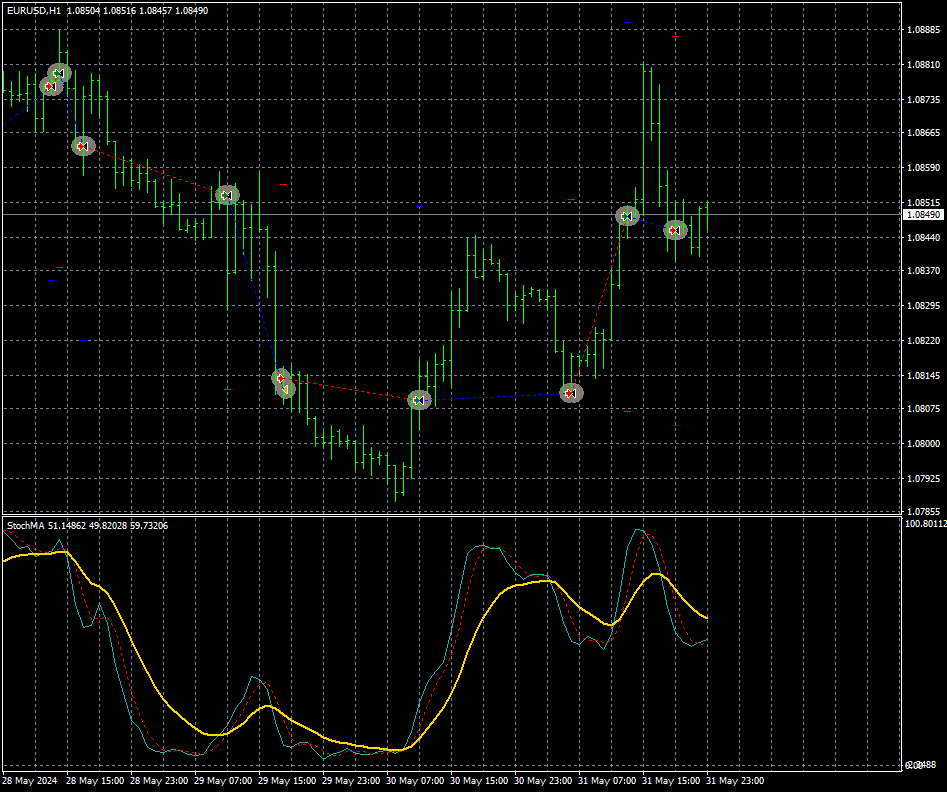This screenshot has height=792, width=947.
Task: Click the 29 May 07:00 time label
Action: [223, 781]
